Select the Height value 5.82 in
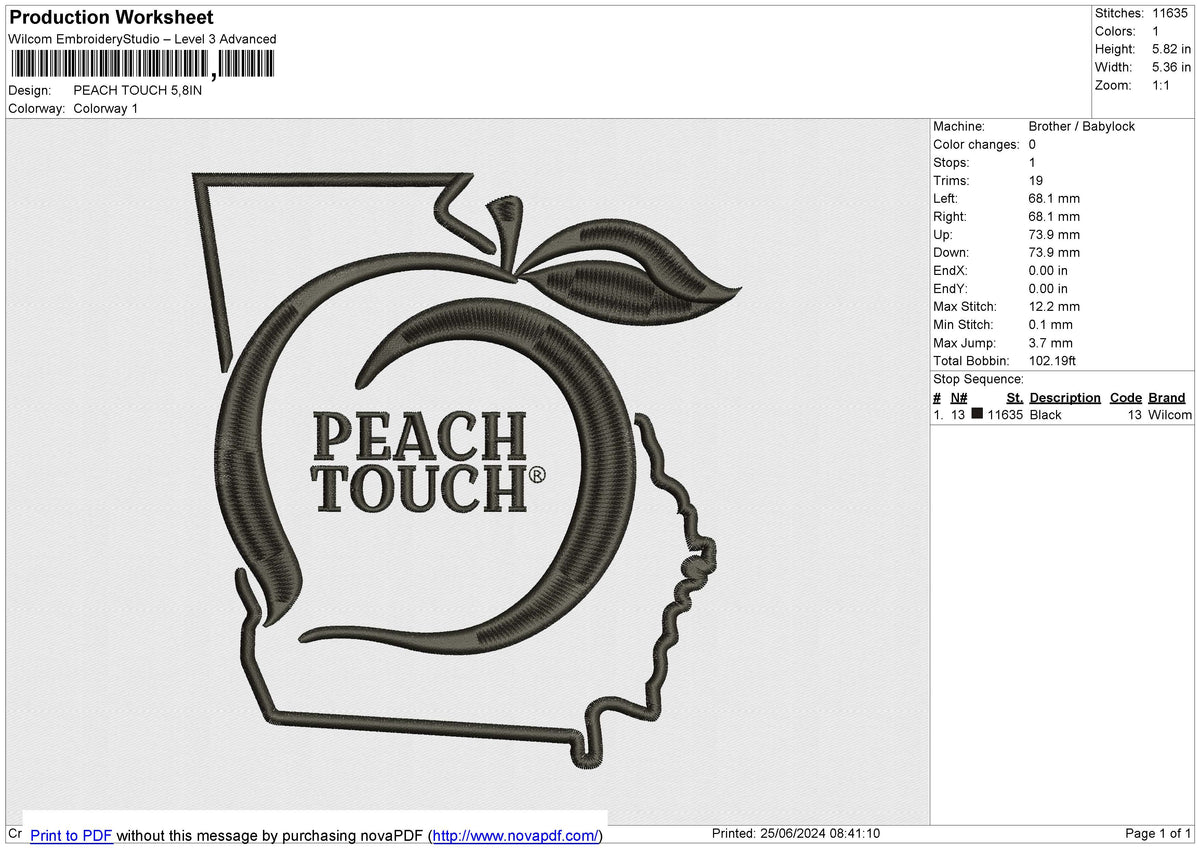Viewport: 1200px width, 848px height. [x=1172, y=49]
